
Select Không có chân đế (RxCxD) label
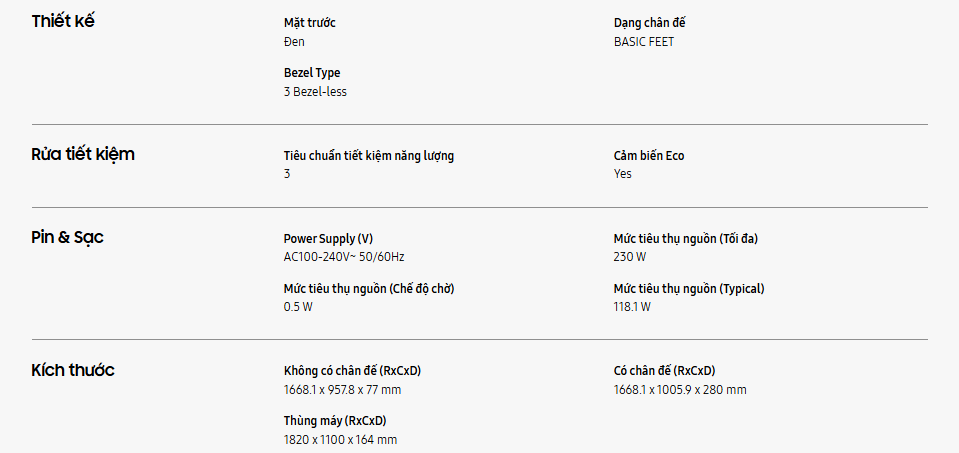[x=359, y=371]
